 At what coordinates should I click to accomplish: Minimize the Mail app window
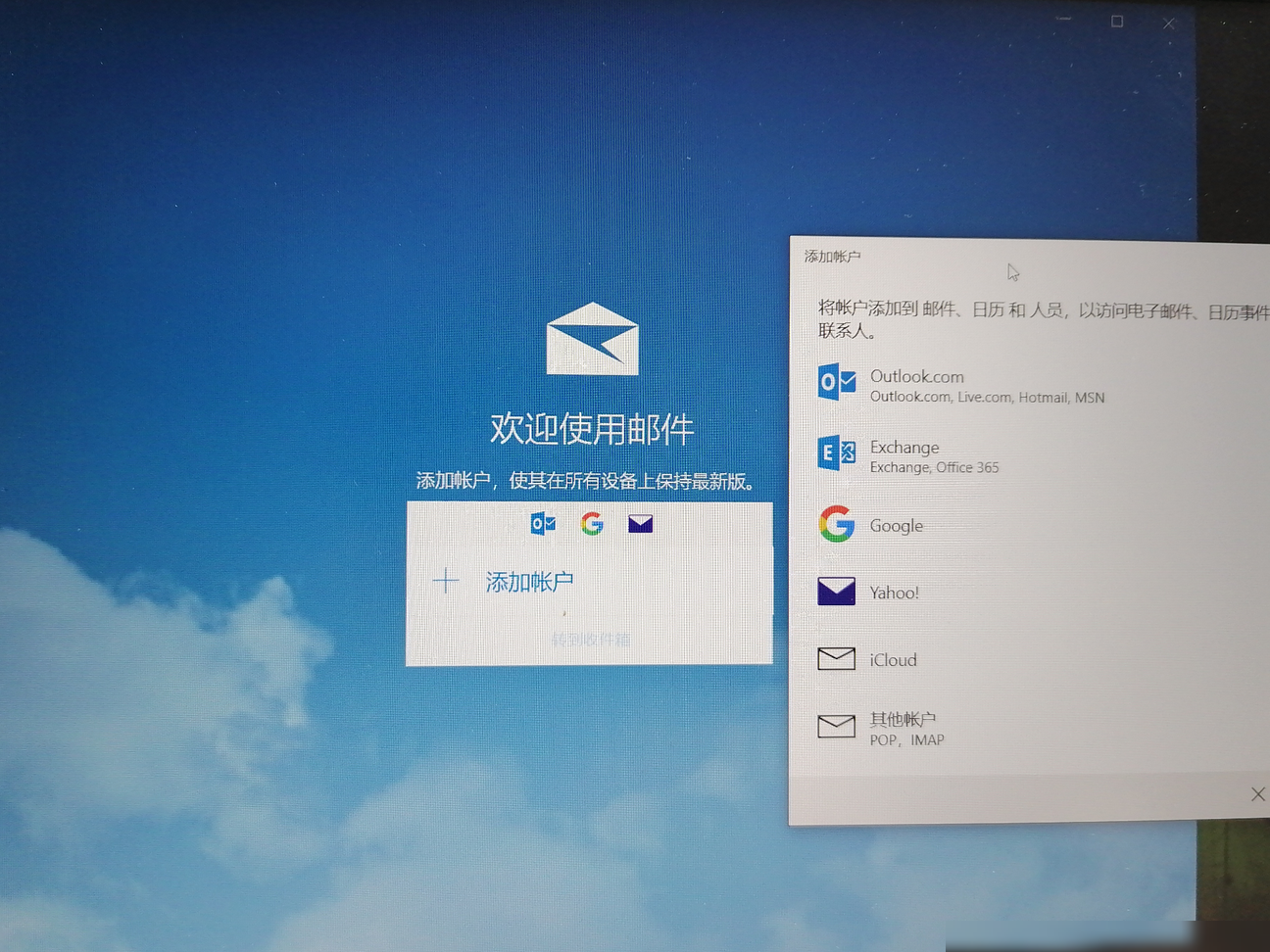[x=1064, y=20]
